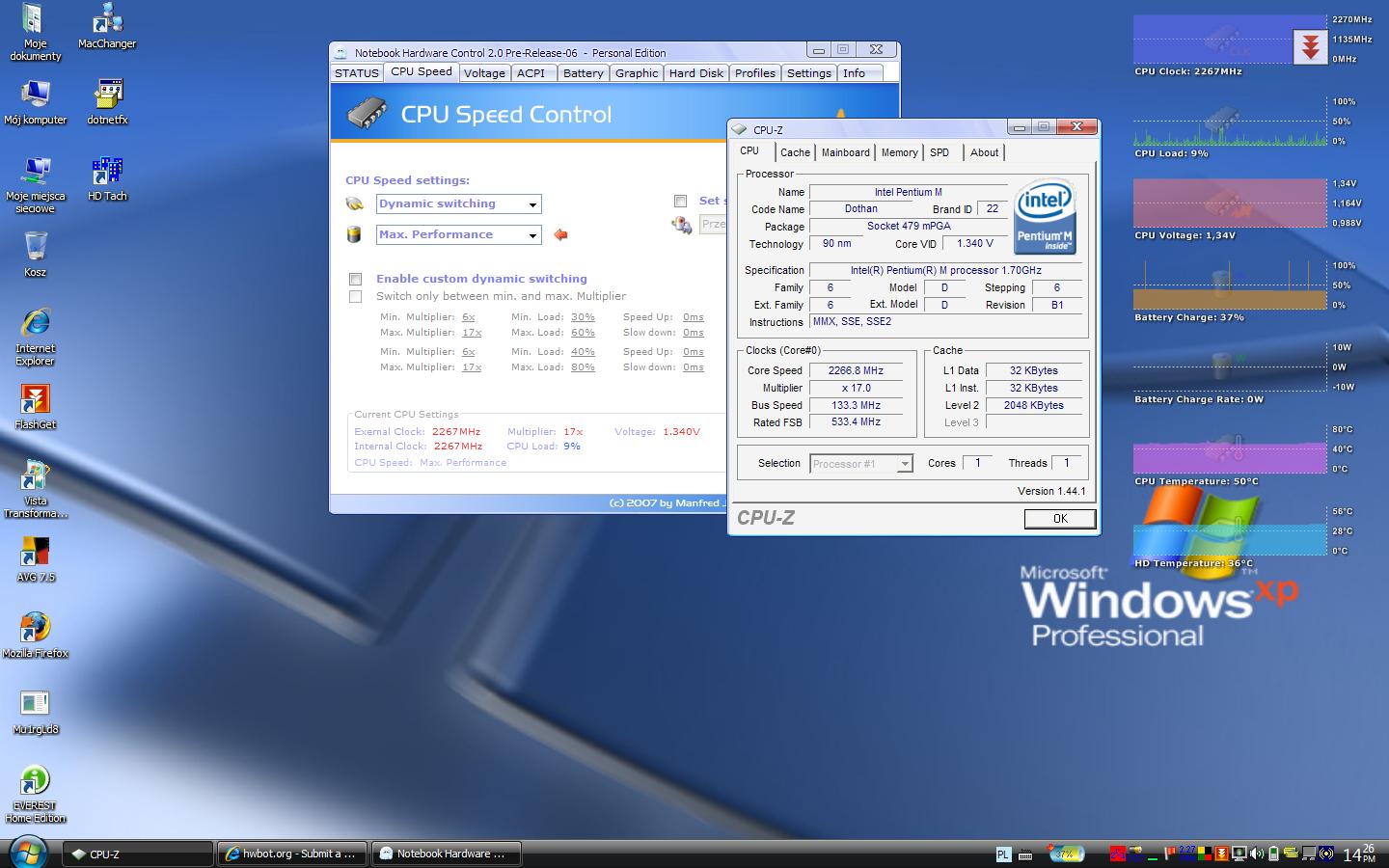Launch EVEREST Home Edition shortcut
1389x868 pixels.
pyautogui.click(x=35, y=795)
